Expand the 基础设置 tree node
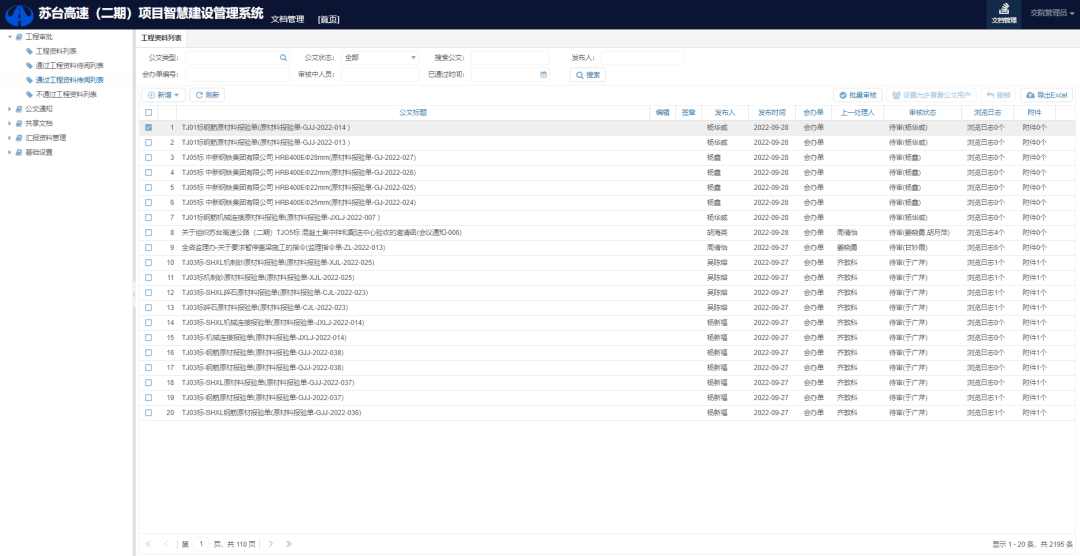This screenshot has height=556, width=1080. (10, 152)
